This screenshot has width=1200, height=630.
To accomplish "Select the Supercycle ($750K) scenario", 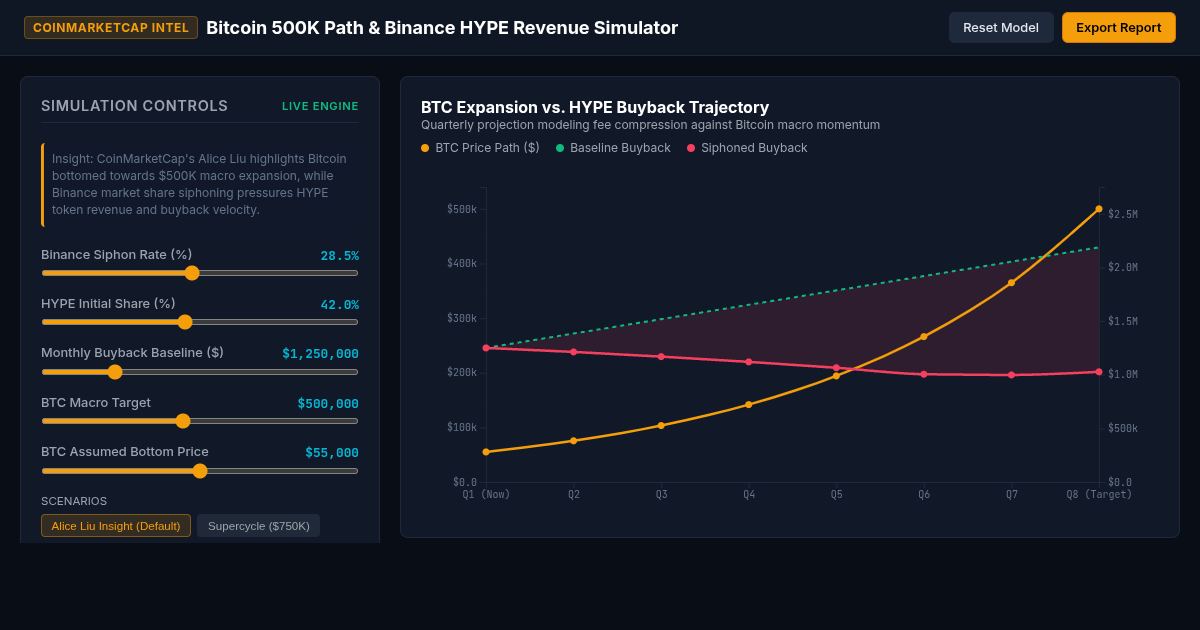I will (259, 526).
